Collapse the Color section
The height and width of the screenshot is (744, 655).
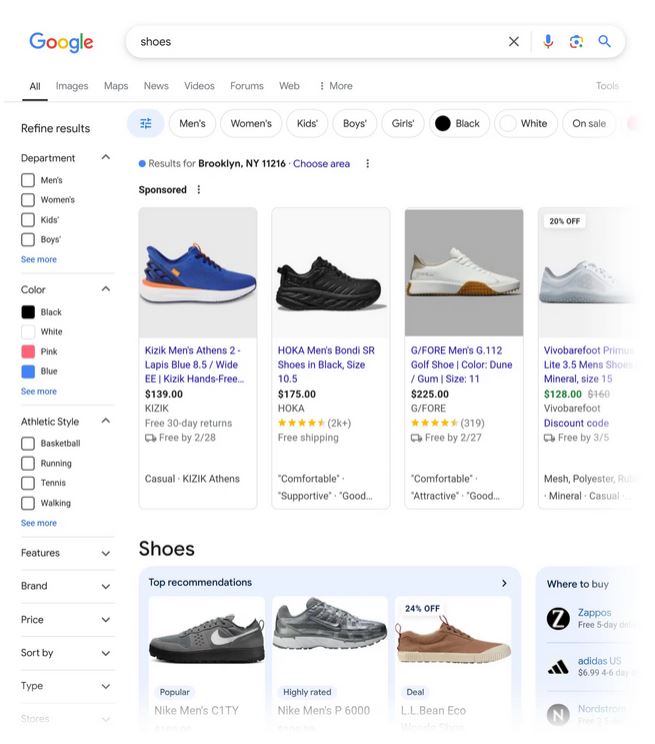coord(106,289)
